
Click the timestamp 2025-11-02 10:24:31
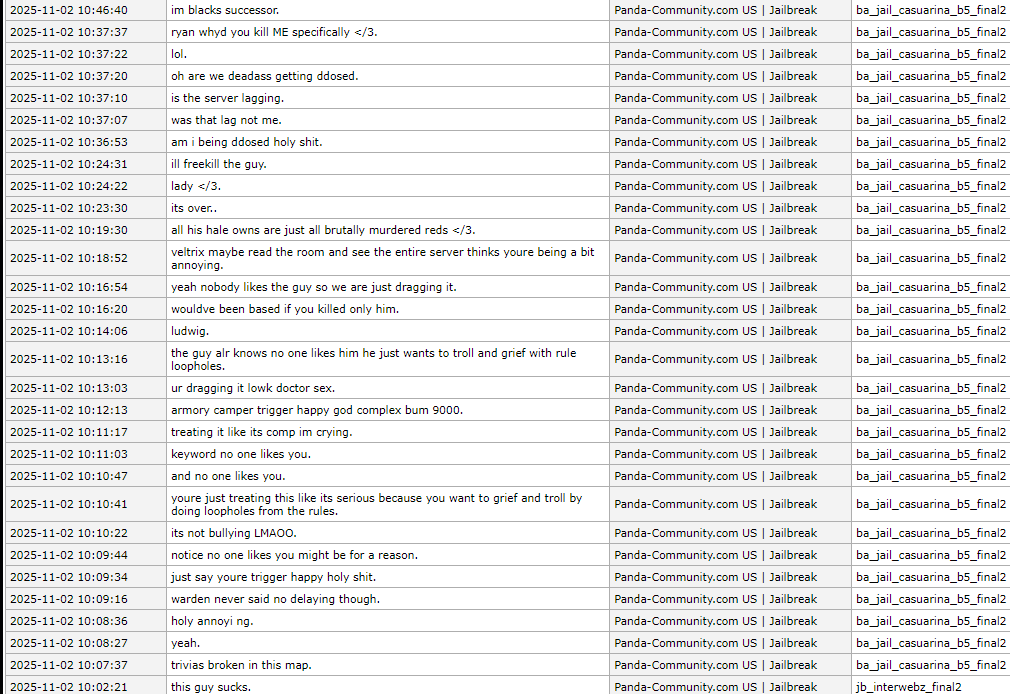[x=69, y=164]
